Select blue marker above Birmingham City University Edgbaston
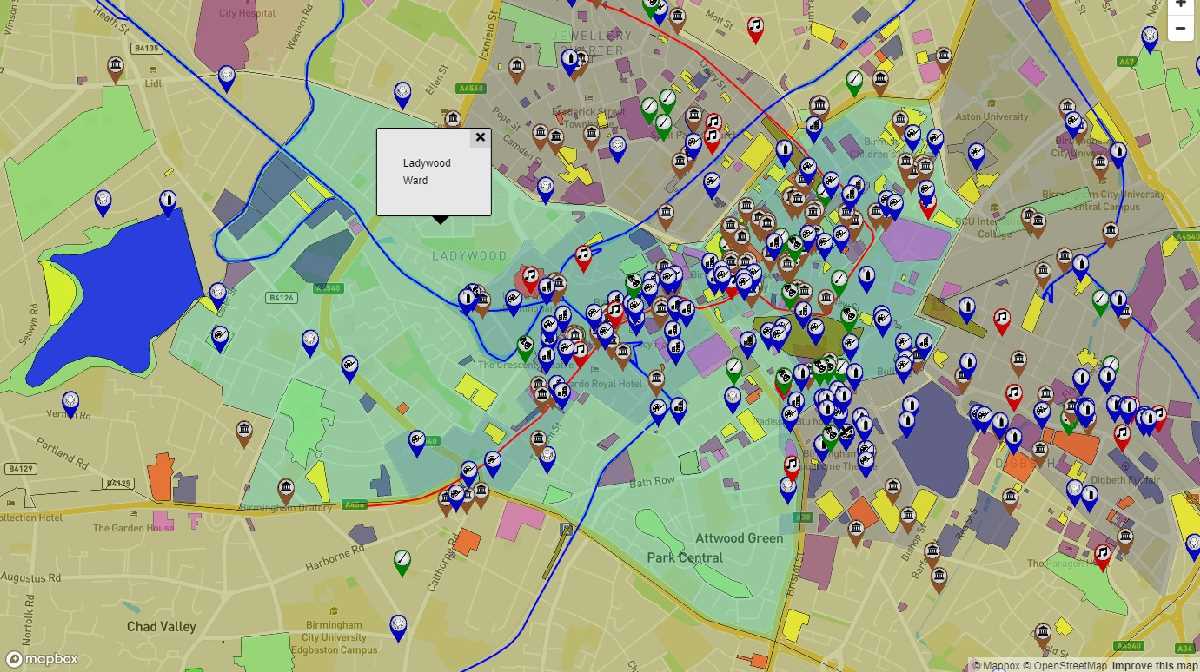Image resolution: width=1200 pixels, height=672 pixels. [x=398, y=625]
